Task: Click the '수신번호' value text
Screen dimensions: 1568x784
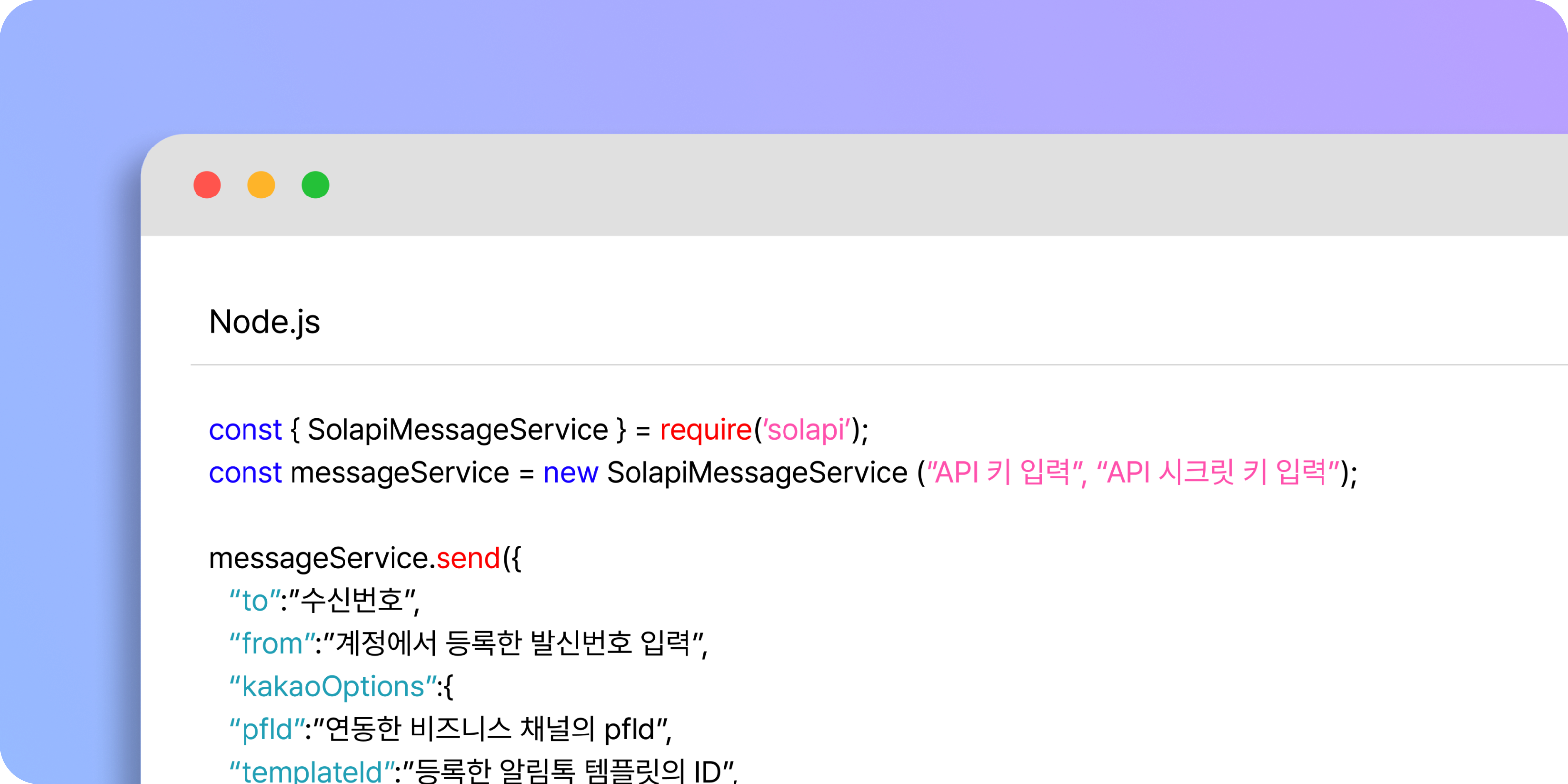Action: (352, 601)
